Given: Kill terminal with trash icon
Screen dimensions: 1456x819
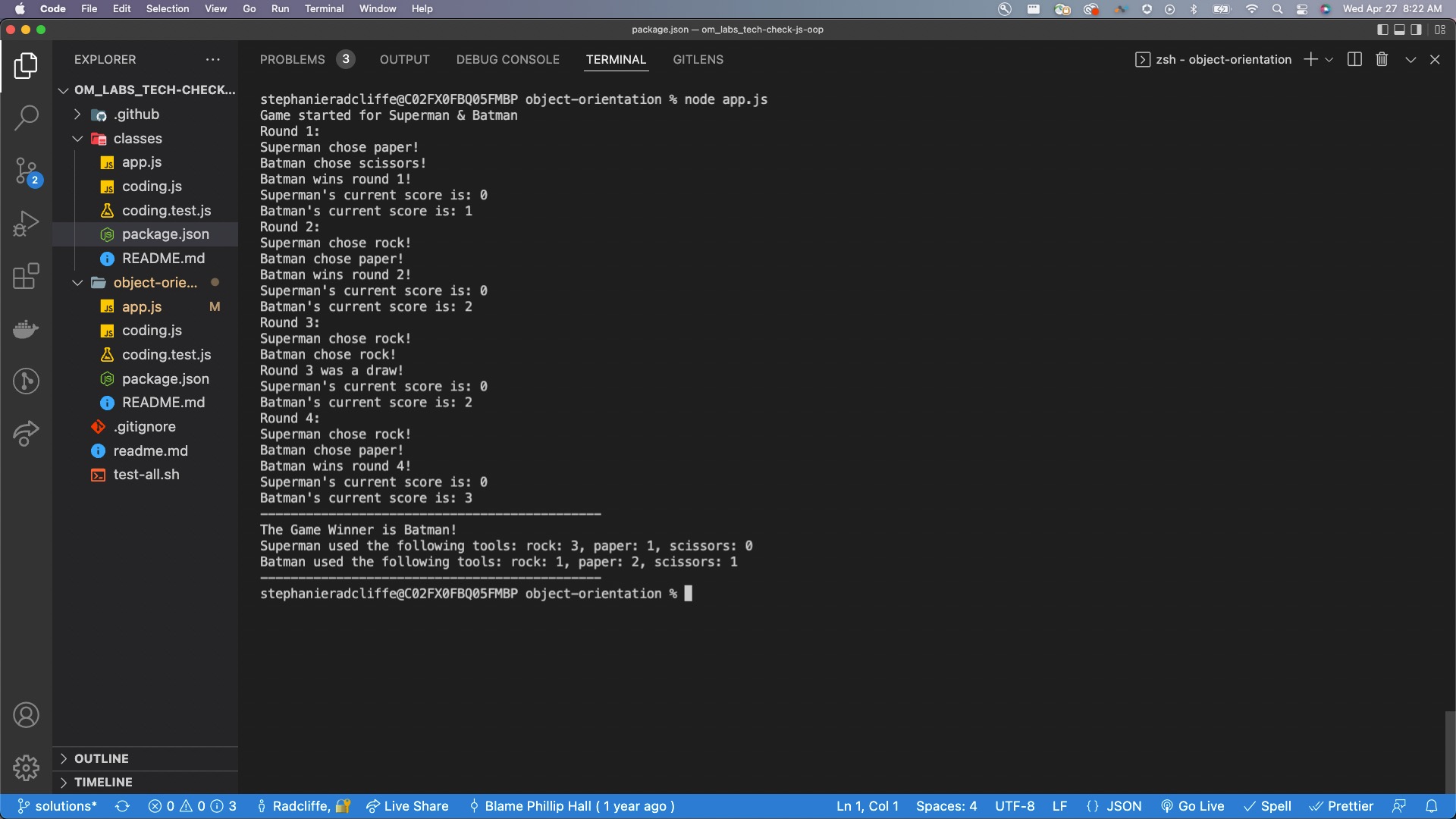Looking at the screenshot, I should coord(1382,59).
